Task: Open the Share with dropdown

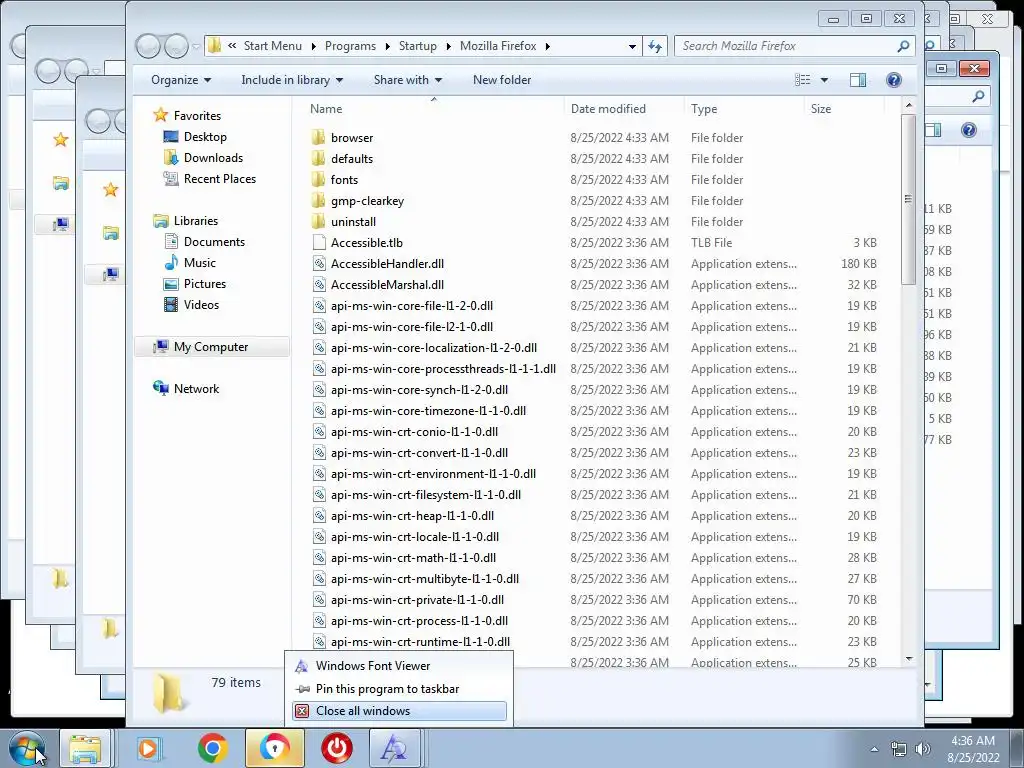Action: [408, 80]
